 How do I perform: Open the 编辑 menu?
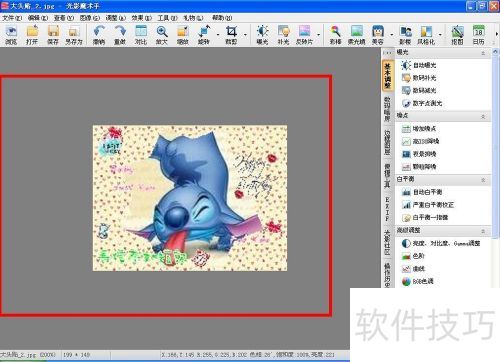click(x=38, y=18)
